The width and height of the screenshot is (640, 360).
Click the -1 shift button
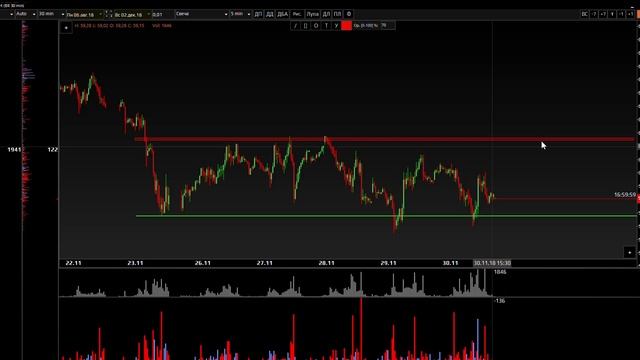point(621,14)
